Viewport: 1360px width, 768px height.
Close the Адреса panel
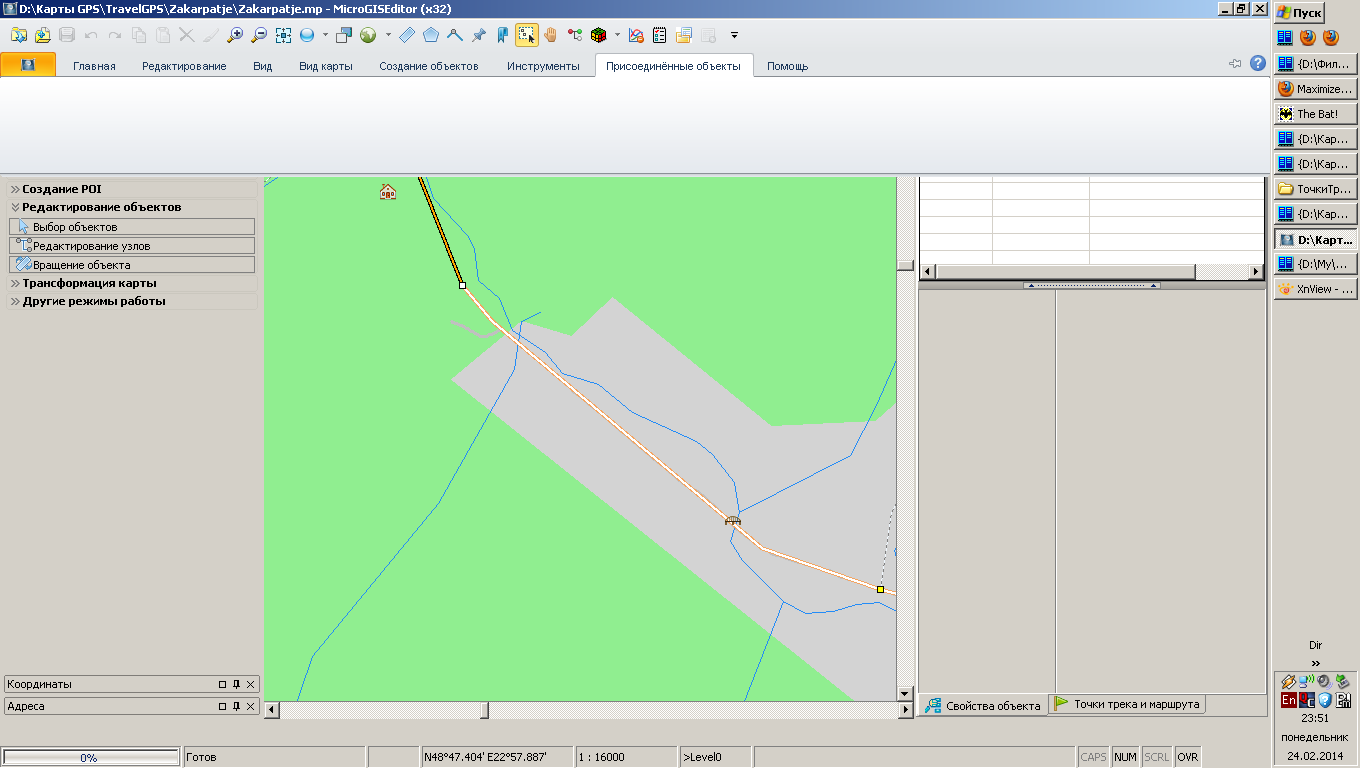tap(251, 707)
